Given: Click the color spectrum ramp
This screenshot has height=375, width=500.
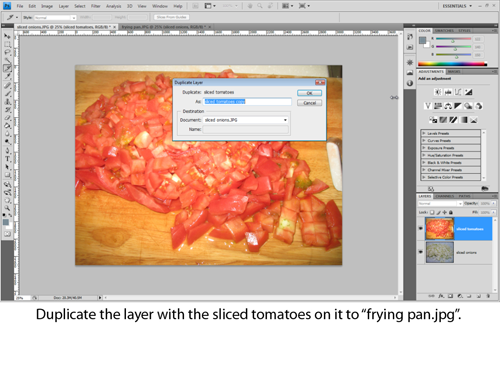Looking at the screenshot, I should (453, 64).
